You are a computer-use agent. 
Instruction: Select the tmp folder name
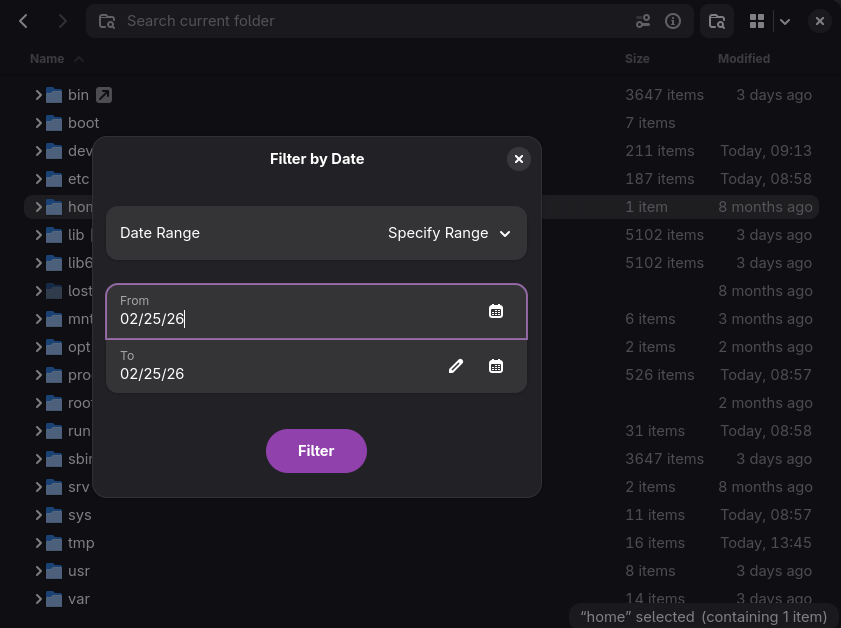point(81,543)
